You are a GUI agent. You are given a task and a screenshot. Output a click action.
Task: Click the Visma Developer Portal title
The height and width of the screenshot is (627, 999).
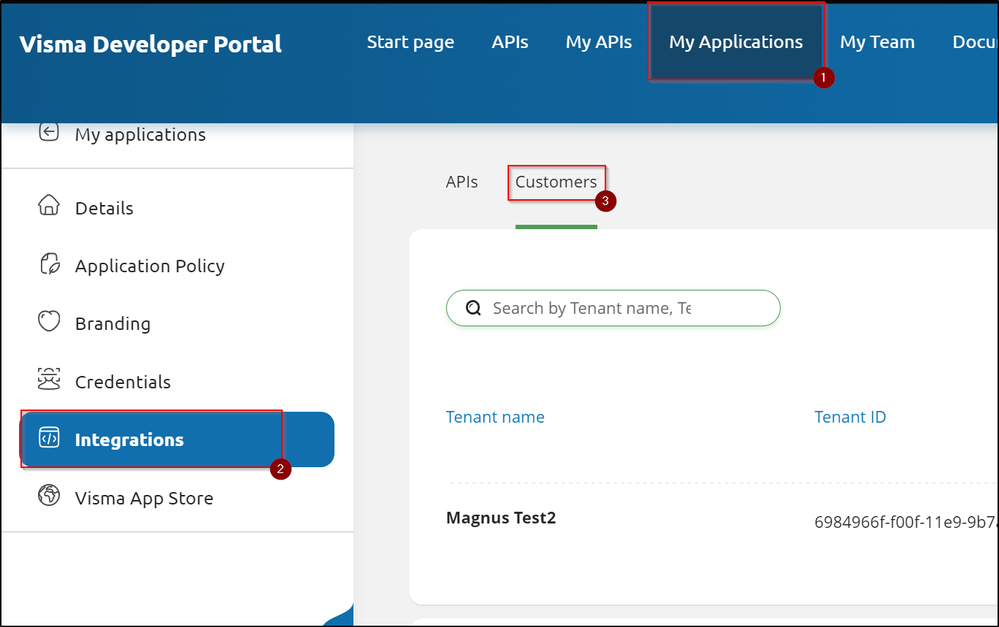151,44
